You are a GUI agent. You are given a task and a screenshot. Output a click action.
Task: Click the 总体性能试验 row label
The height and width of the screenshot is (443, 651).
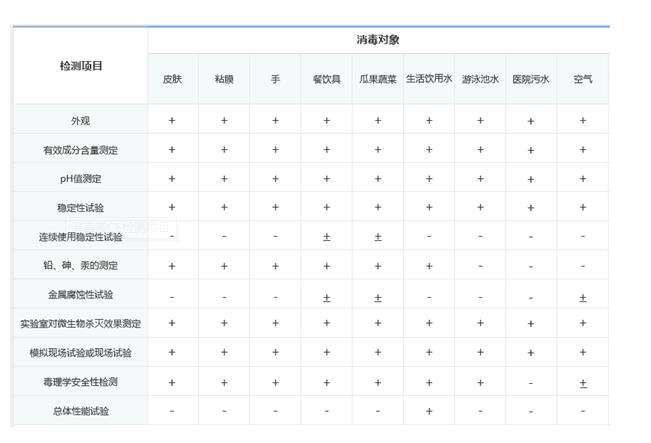point(80,411)
